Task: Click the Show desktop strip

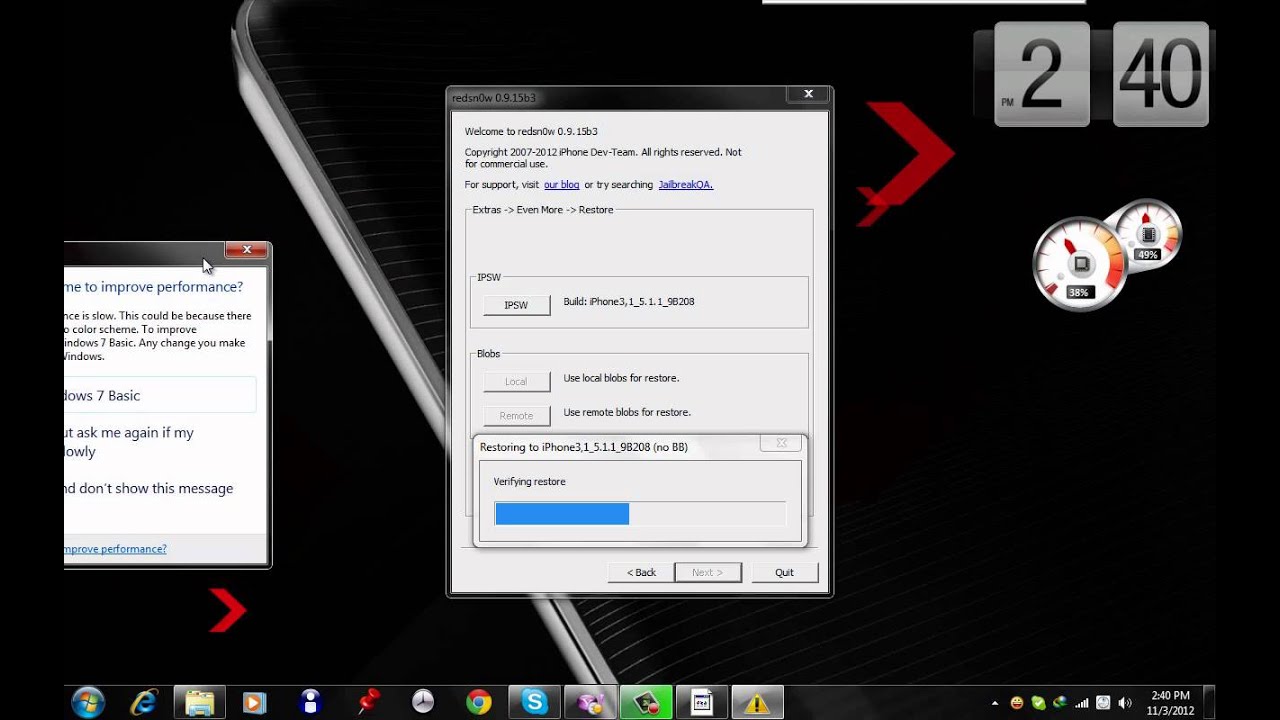Action: tap(1209, 702)
